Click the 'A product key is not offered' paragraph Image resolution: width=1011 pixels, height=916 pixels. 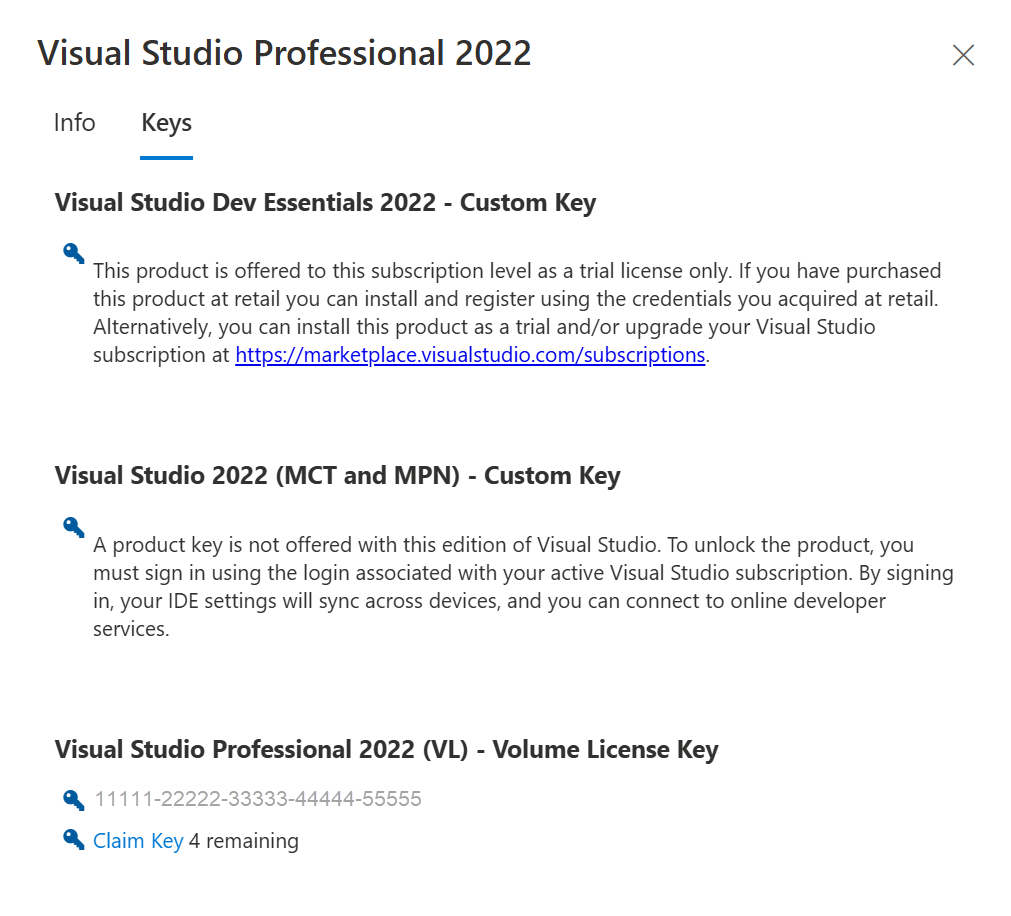pos(523,587)
